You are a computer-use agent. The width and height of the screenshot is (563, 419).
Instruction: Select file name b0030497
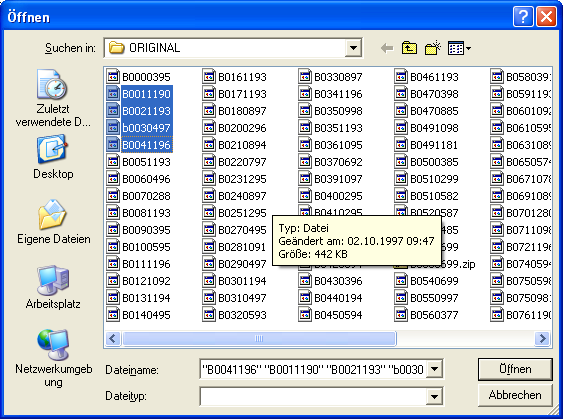(x=146, y=127)
